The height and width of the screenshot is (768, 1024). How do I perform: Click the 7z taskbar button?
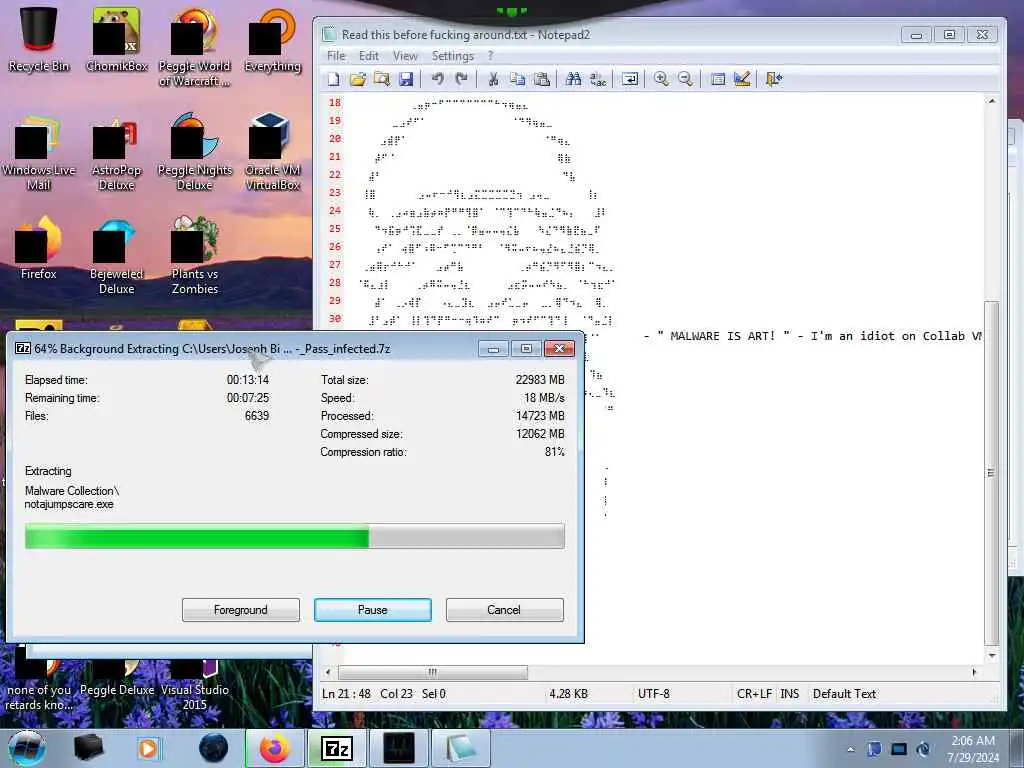pyautogui.click(x=337, y=748)
